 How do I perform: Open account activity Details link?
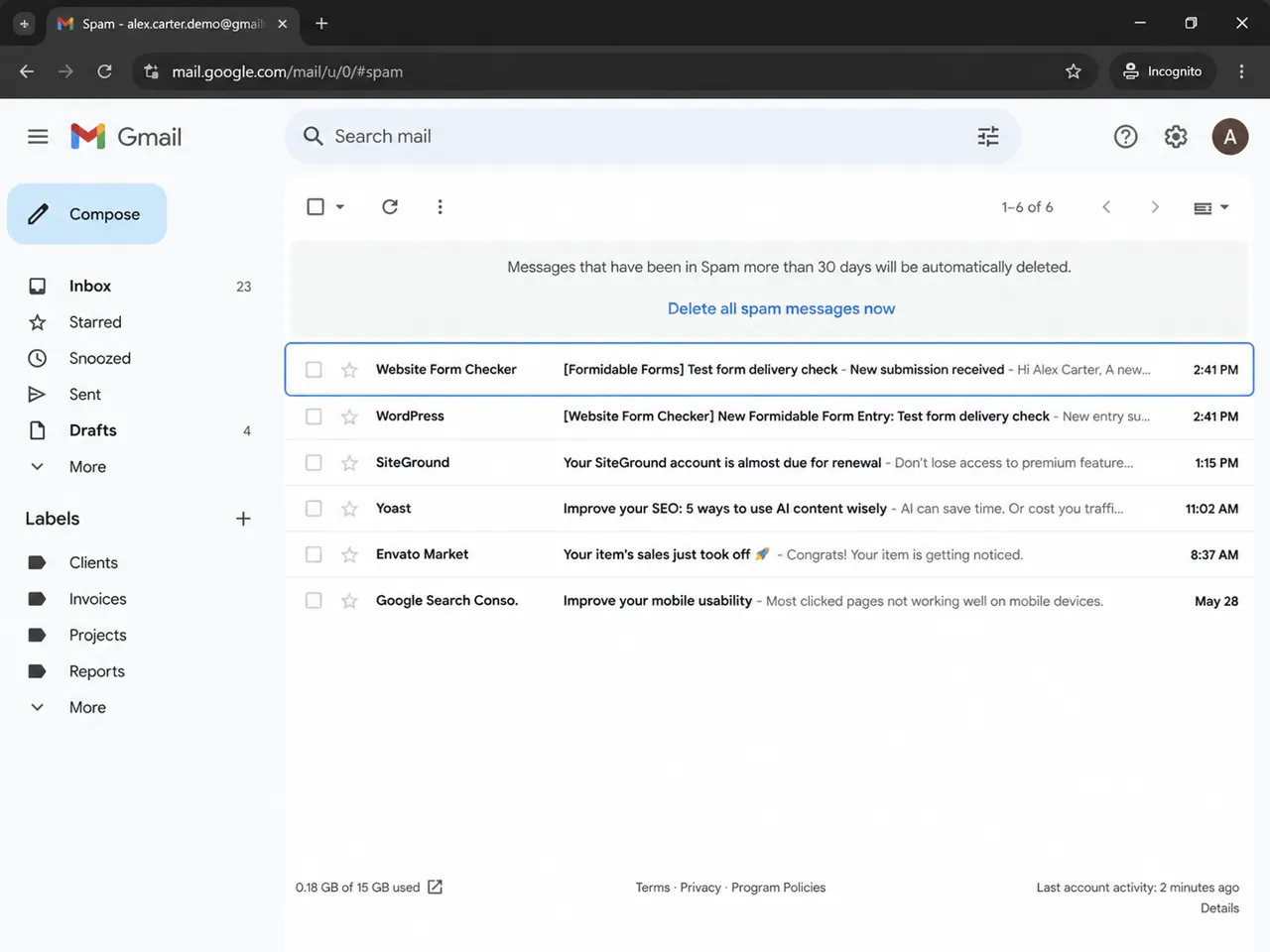point(1219,908)
